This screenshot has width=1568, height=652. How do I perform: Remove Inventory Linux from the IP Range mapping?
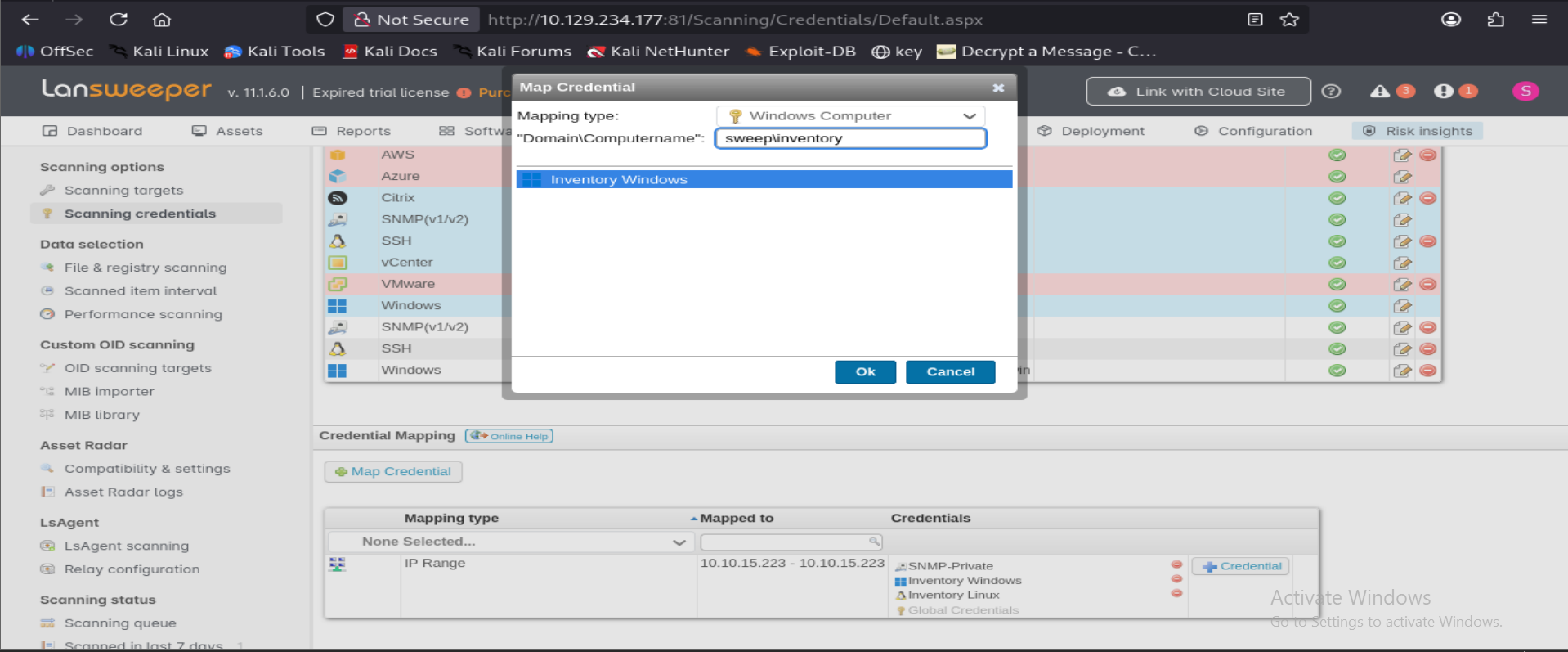[x=1176, y=593]
